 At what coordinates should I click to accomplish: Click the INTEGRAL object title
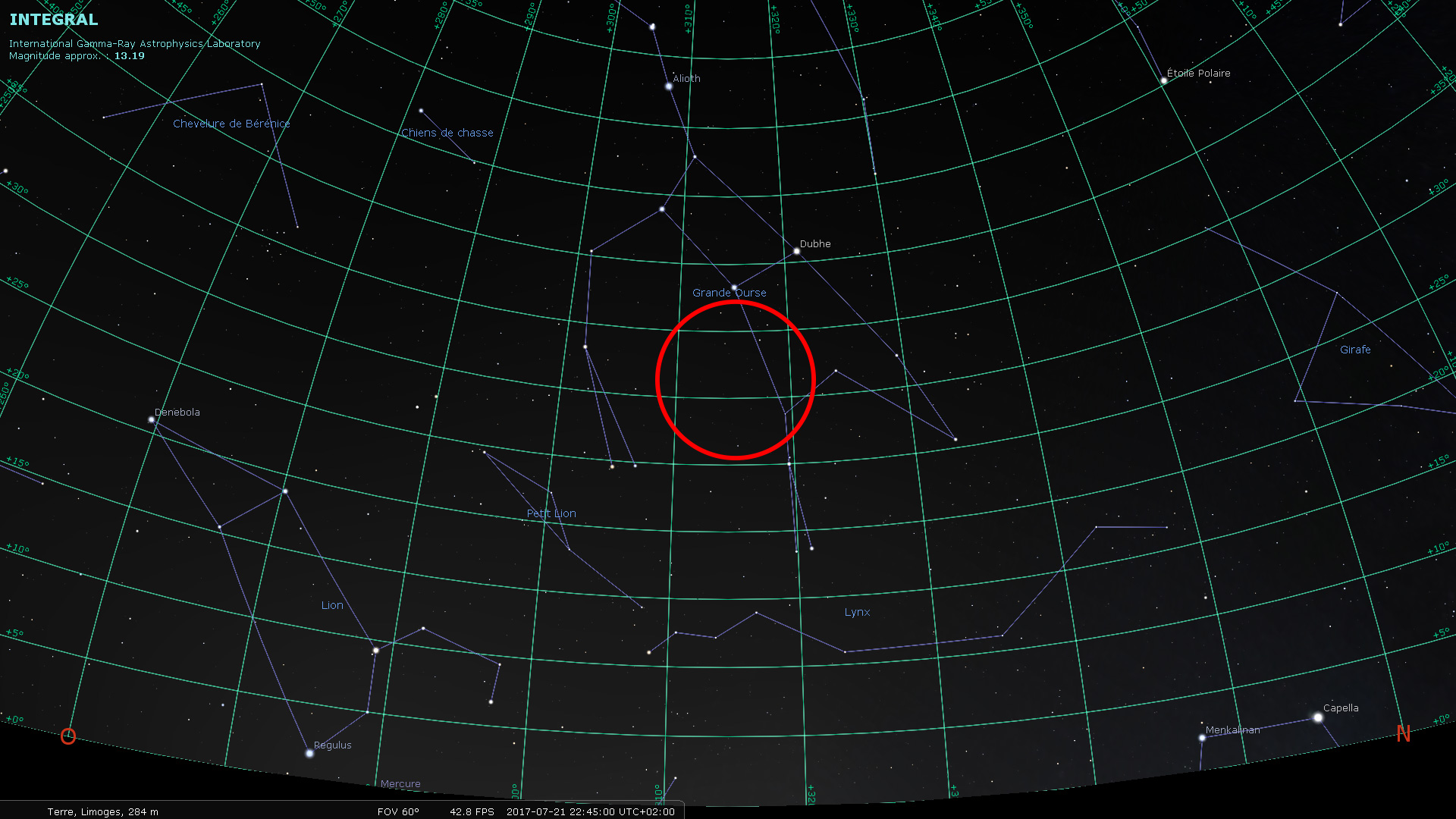54,20
